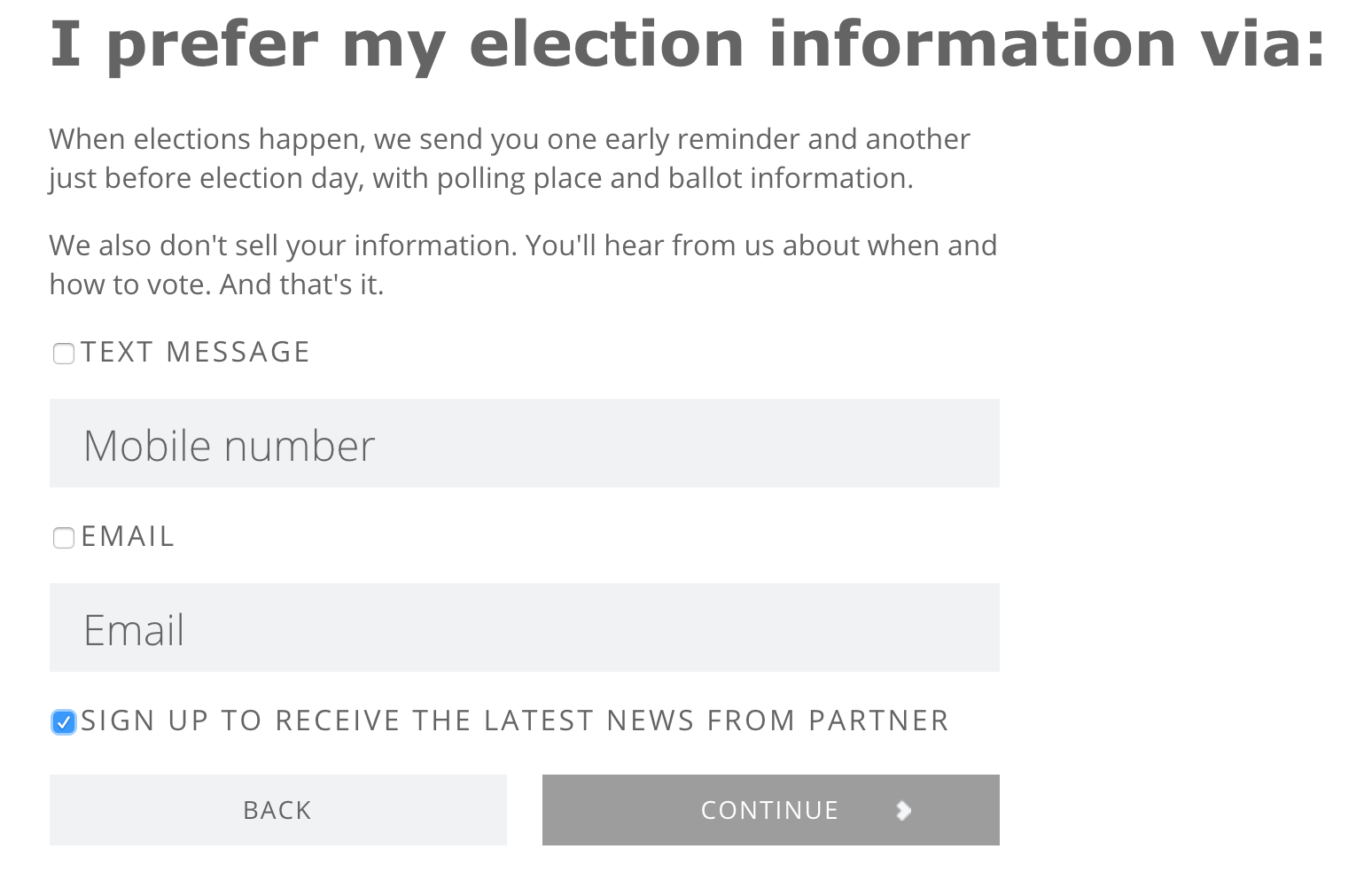The height and width of the screenshot is (888, 1372).
Task: Click the 'Mobile number' placeholder text
Action: click(x=230, y=446)
